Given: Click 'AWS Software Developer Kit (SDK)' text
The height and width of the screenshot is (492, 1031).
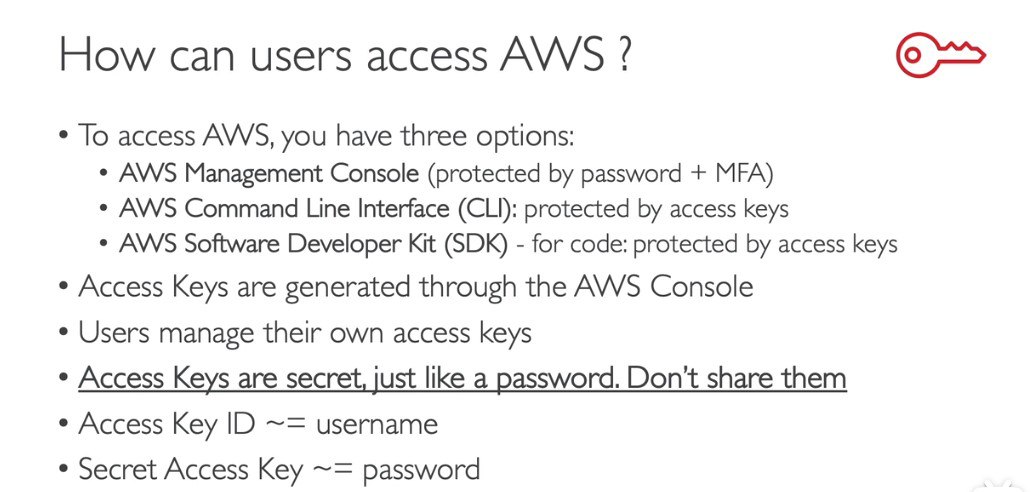Looking at the screenshot, I should 314,244.
